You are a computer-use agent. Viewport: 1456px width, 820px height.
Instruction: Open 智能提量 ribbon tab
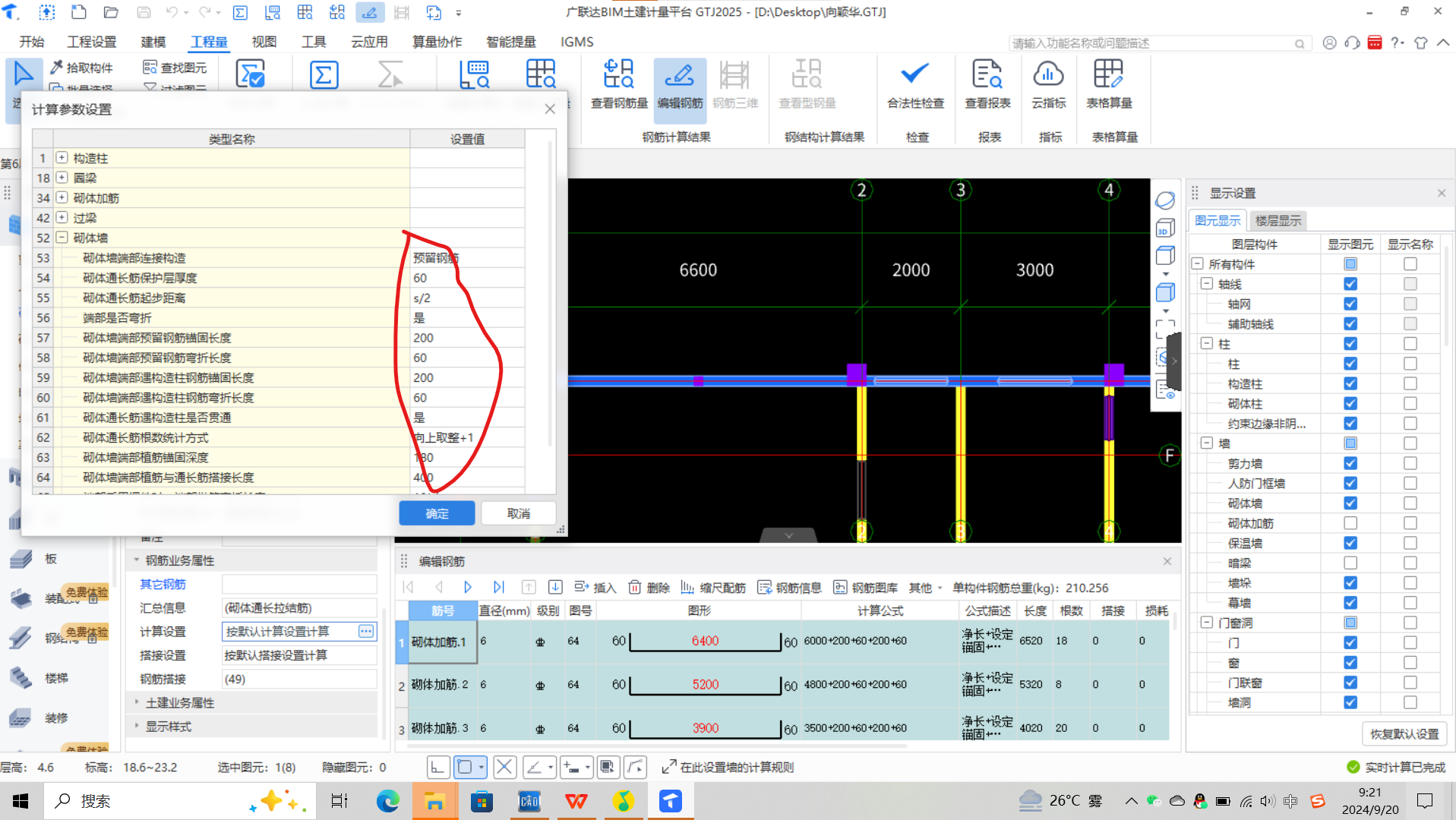(511, 42)
